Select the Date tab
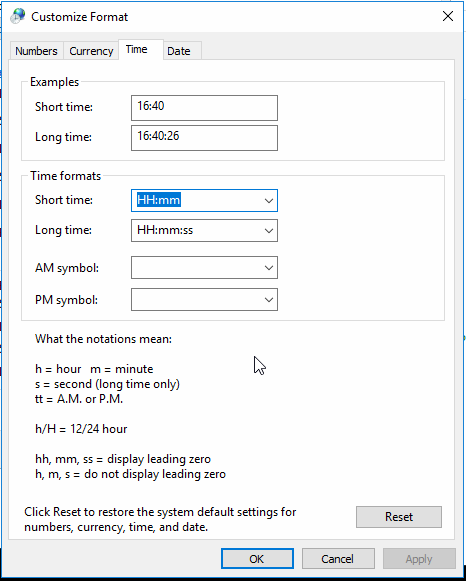The image size is (466, 581). [x=179, y=51]
